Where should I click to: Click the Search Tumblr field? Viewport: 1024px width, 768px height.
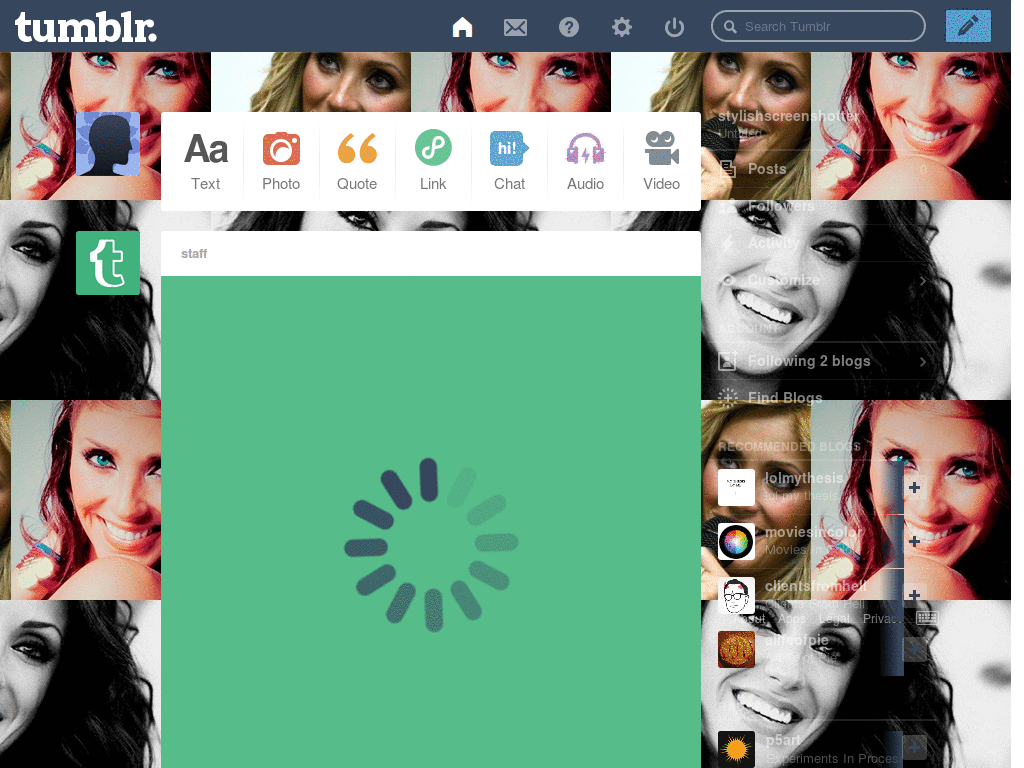pos(818,26)
